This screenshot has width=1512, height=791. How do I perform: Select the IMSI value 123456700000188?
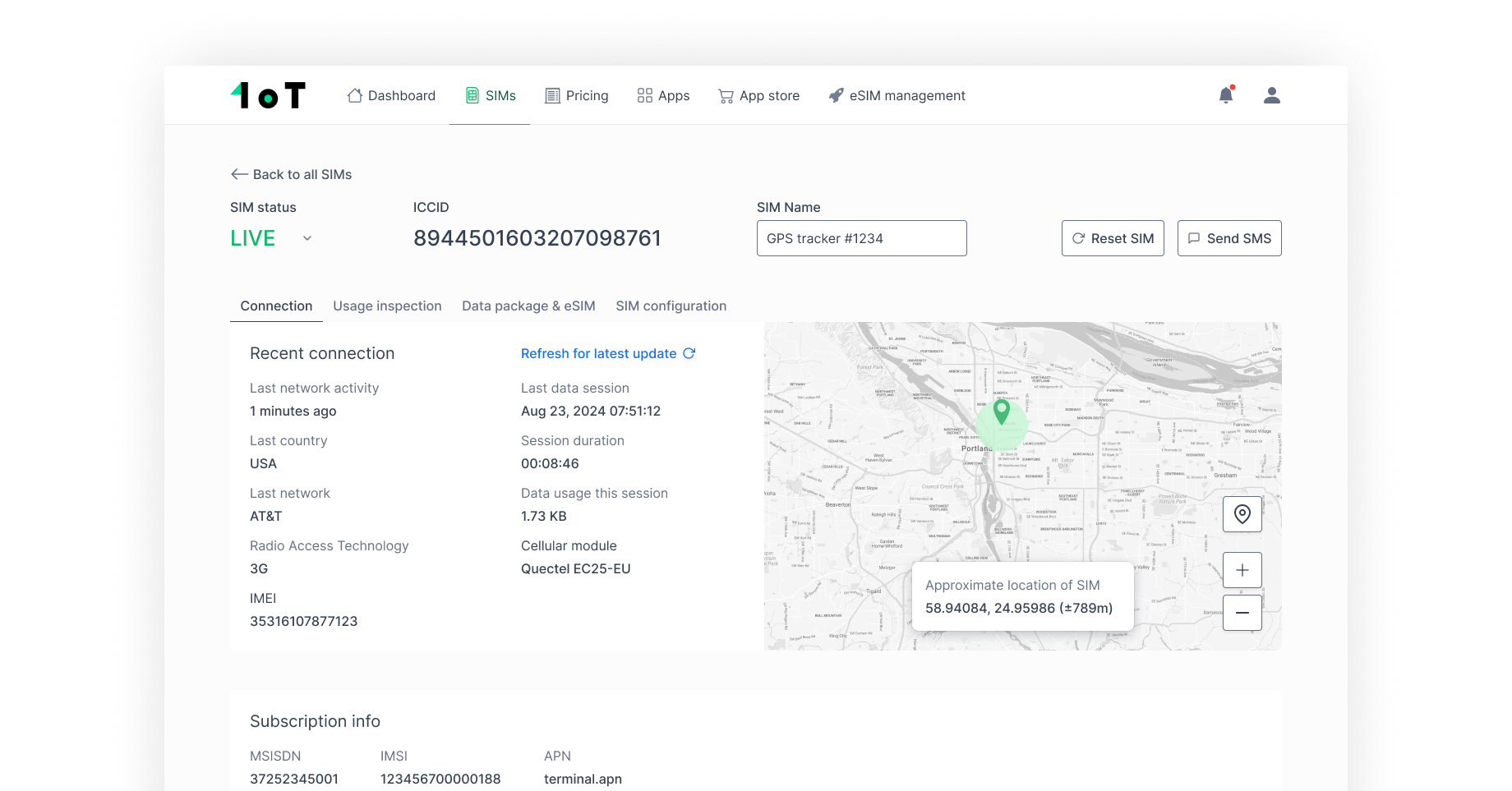(x=440, y=779)
